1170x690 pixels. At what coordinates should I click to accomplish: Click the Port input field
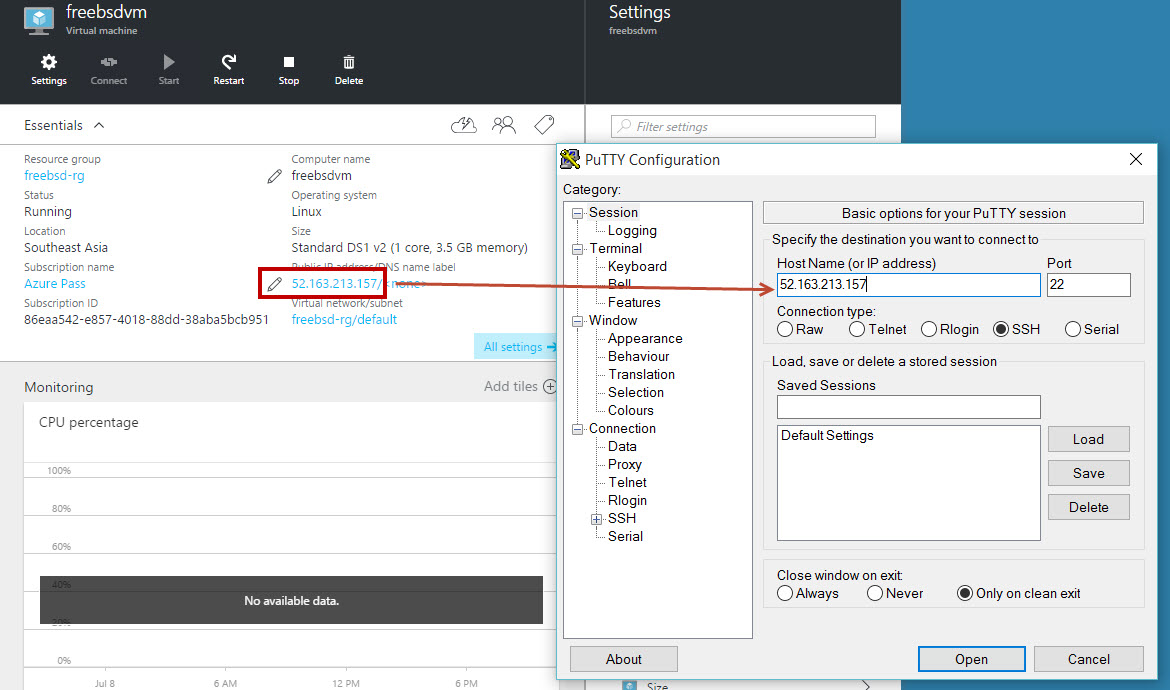point(1089,284)
